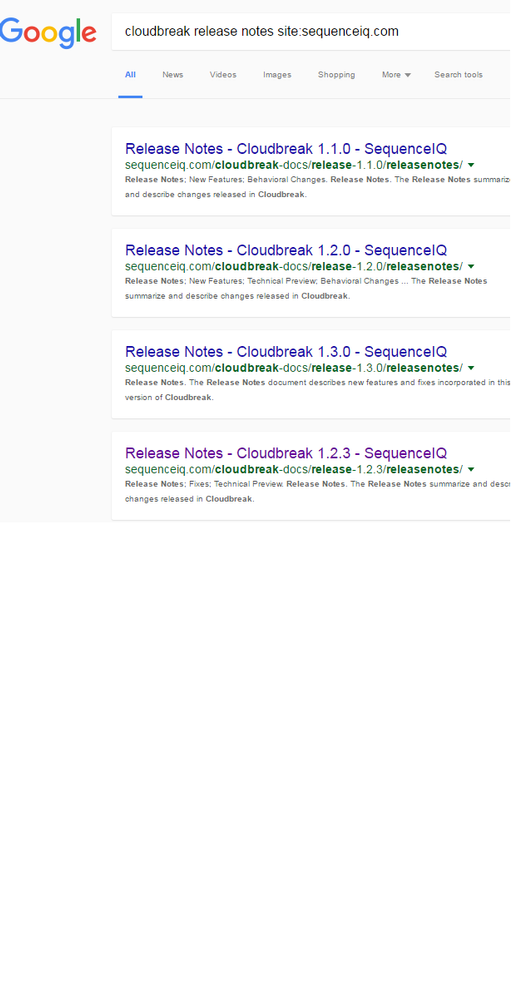Click the release-1.3.0/releasenotes URL text

[x=294, y=368]
